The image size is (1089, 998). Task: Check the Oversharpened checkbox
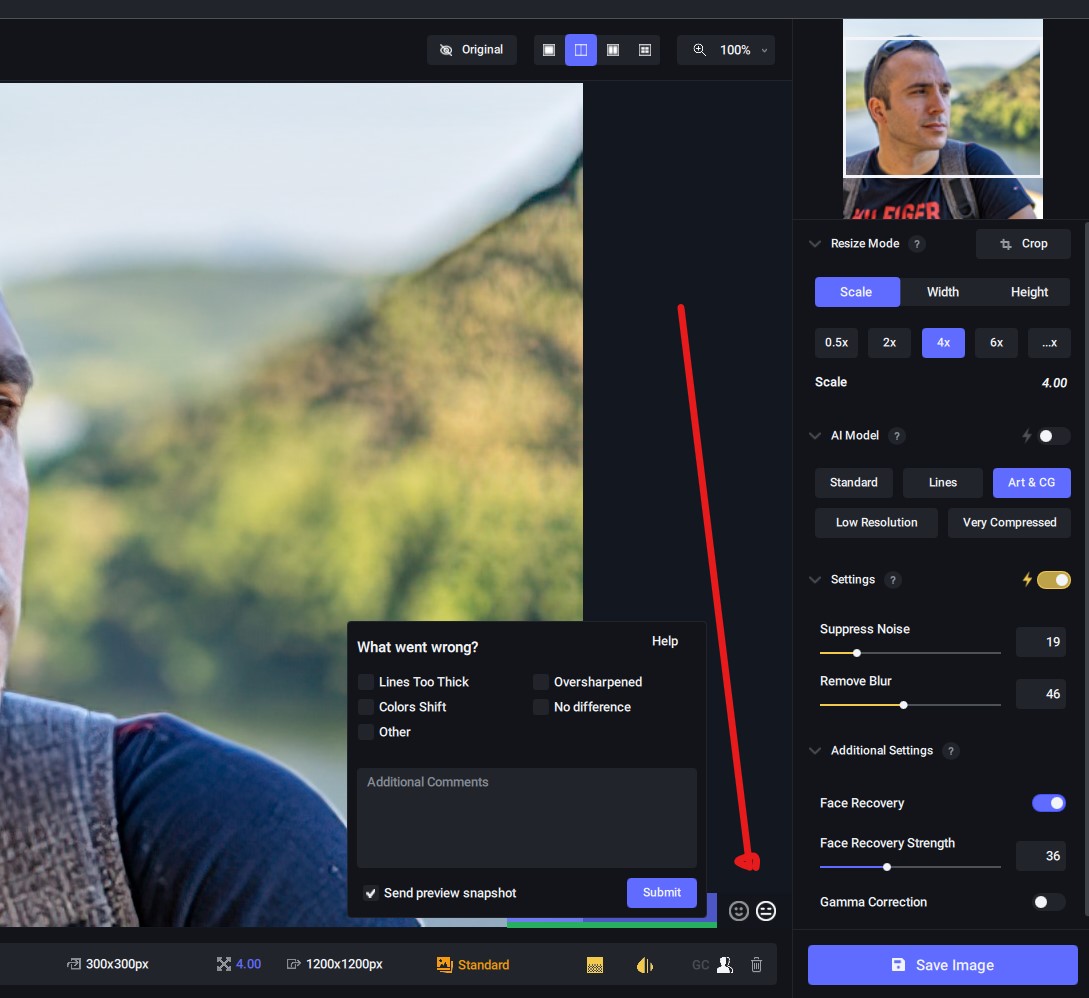click(x=541, y=682)
